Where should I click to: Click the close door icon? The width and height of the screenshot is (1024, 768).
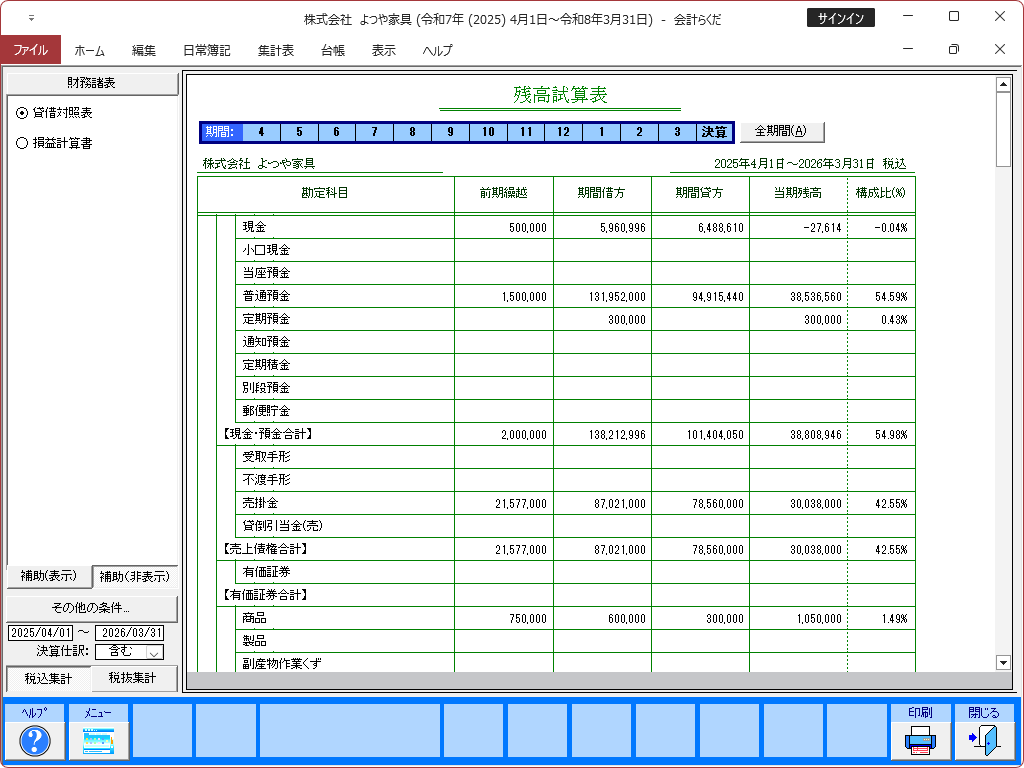(983, 740)
